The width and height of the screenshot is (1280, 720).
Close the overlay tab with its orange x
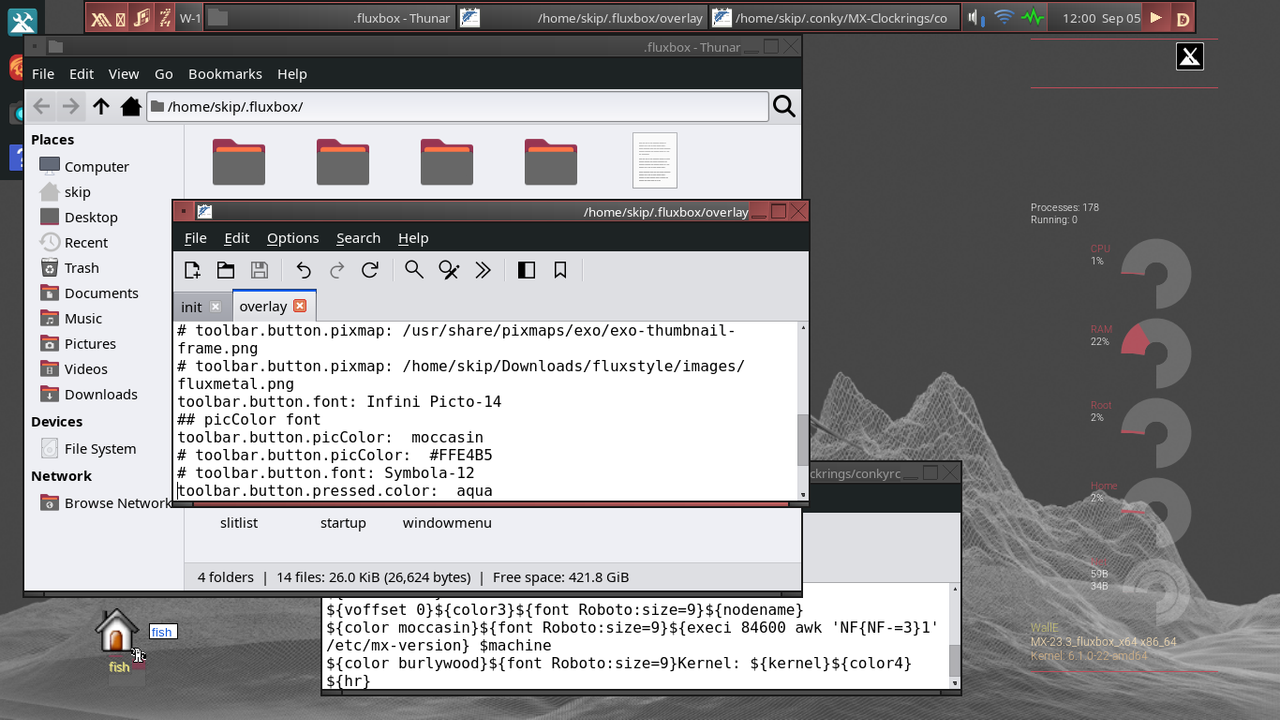pyautogui.click(x=299, y=306)
